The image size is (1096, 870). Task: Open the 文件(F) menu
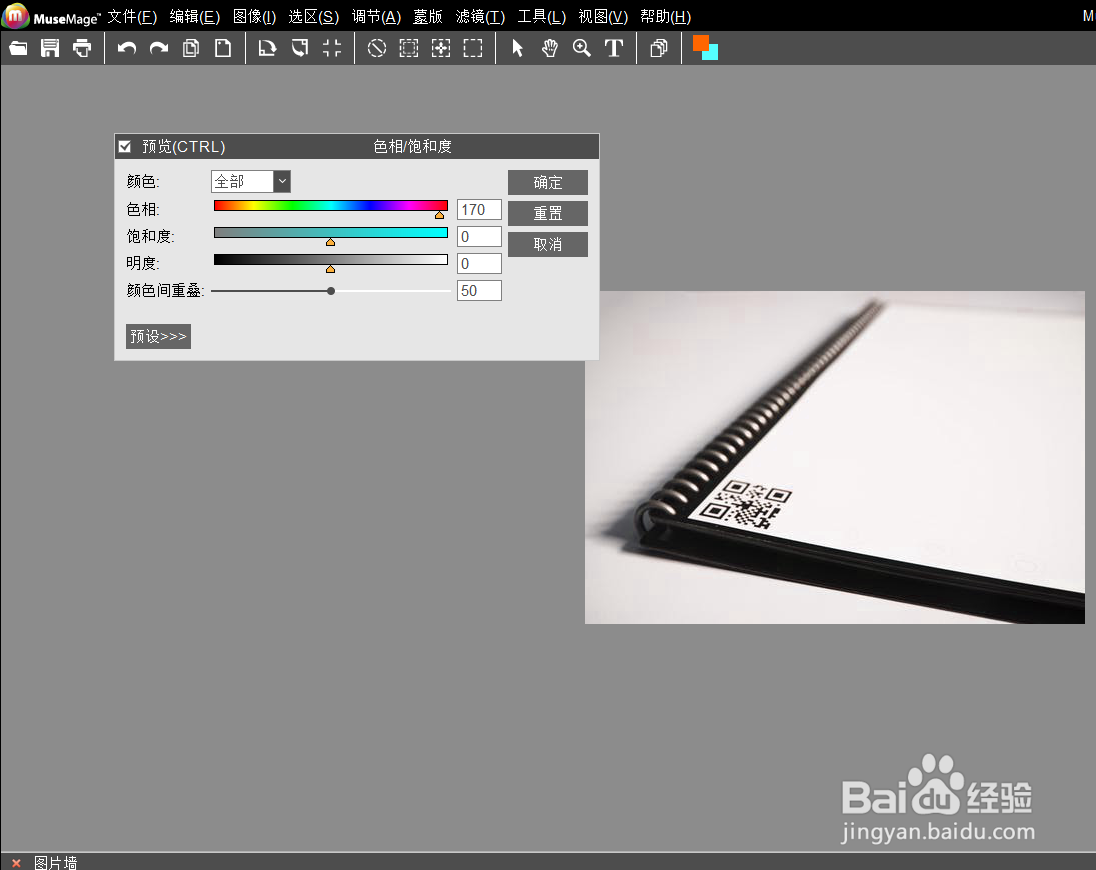tap(132, 17)
